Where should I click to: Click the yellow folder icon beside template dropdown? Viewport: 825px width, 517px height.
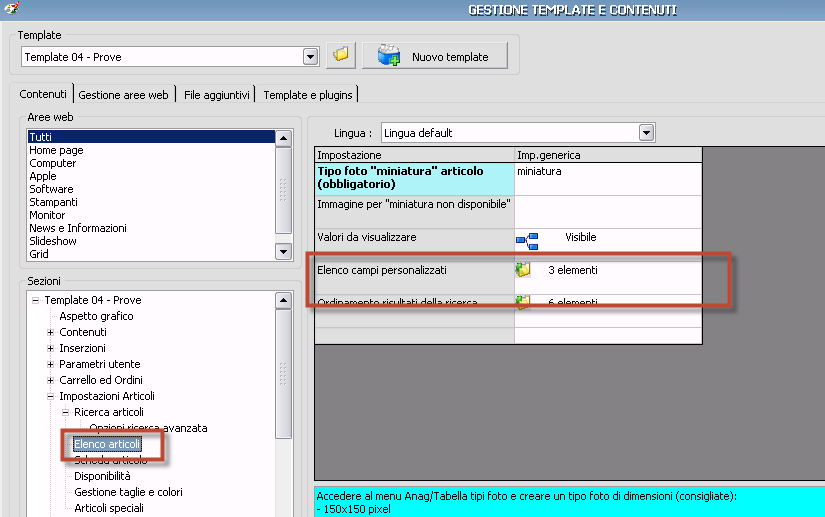(341, 55)
